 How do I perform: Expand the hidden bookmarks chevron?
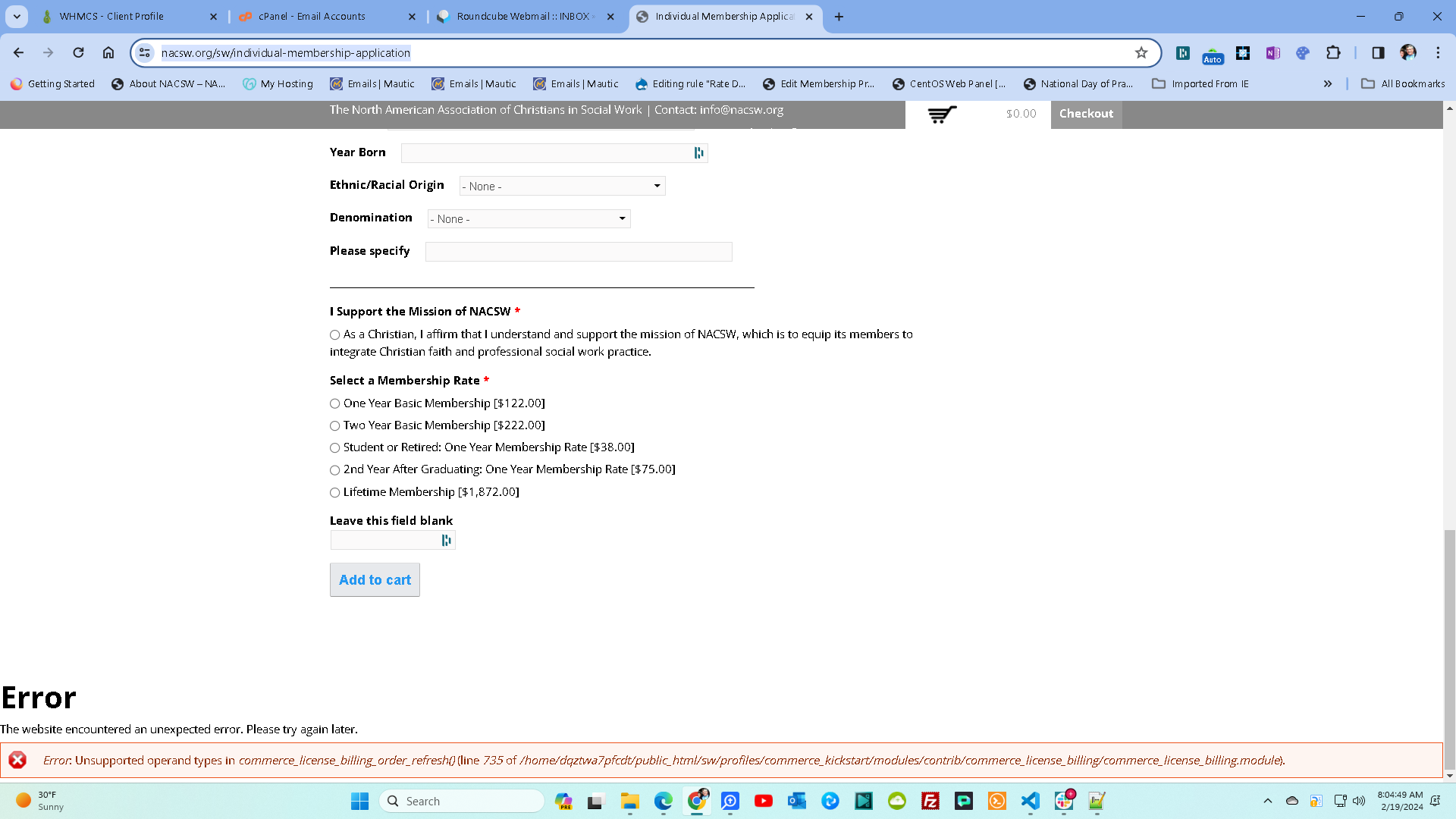(x=1329, y=83)
